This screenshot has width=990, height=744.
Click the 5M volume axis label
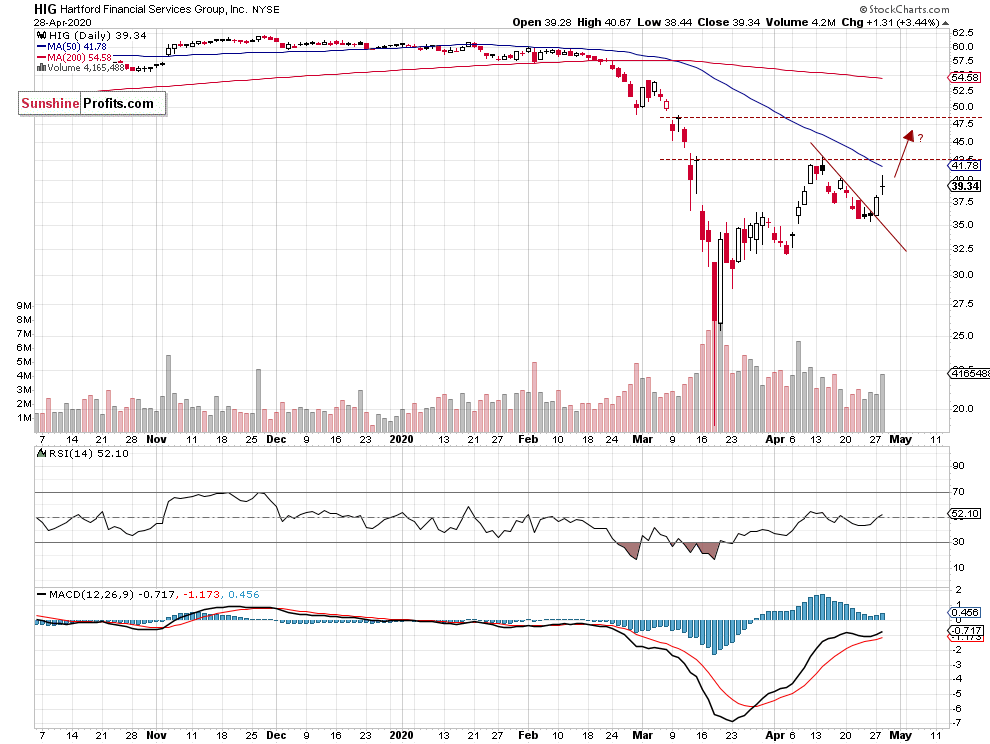pyautogui.click(x=24, y=362)
